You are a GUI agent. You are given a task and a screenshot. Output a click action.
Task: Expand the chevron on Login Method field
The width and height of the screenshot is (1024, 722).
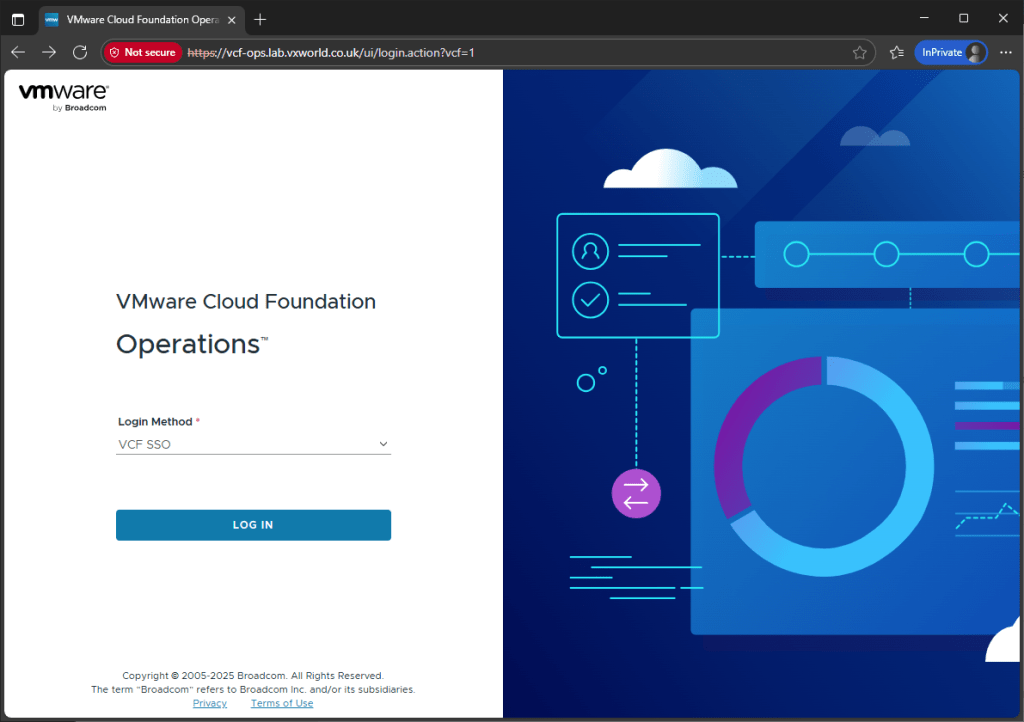coord(382,444)
